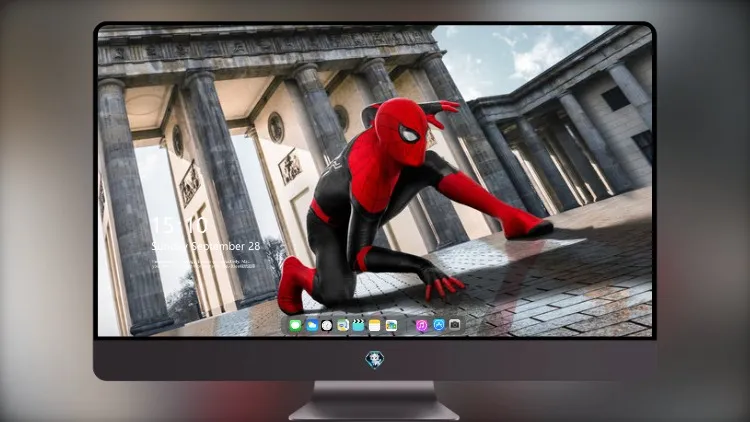
Task: Click the Sunday September 28 date text
Action: [x=206, y=246]
